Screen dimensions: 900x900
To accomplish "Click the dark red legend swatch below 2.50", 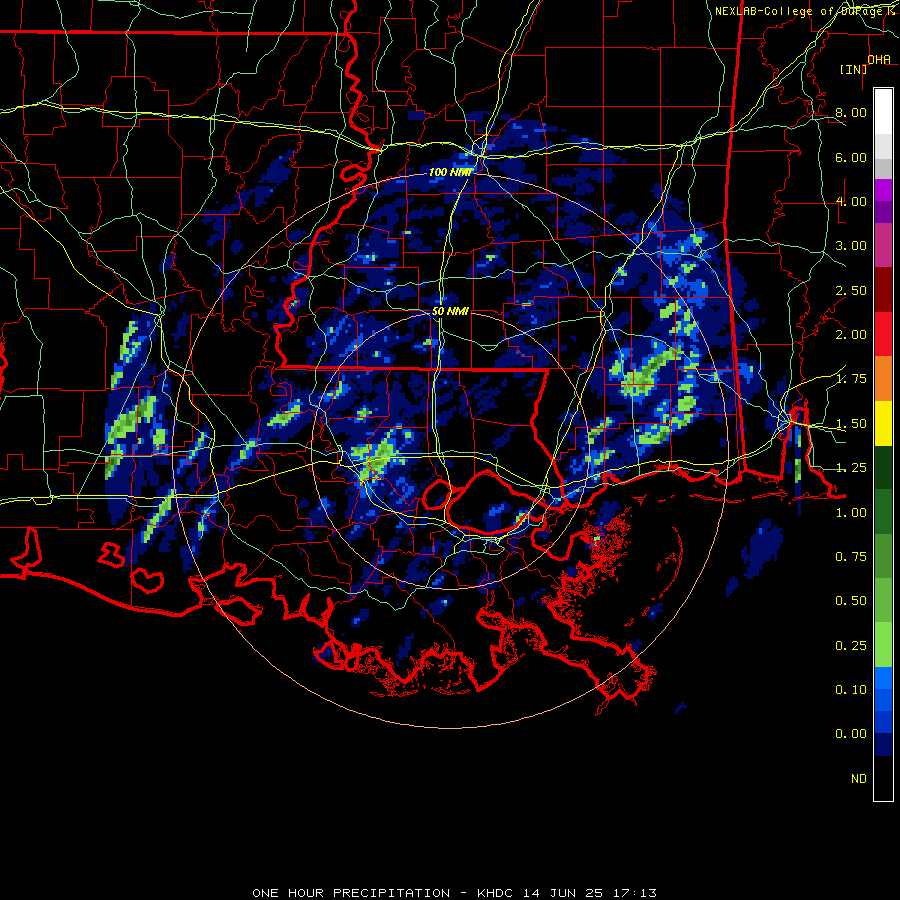I will tap(883, 290).
